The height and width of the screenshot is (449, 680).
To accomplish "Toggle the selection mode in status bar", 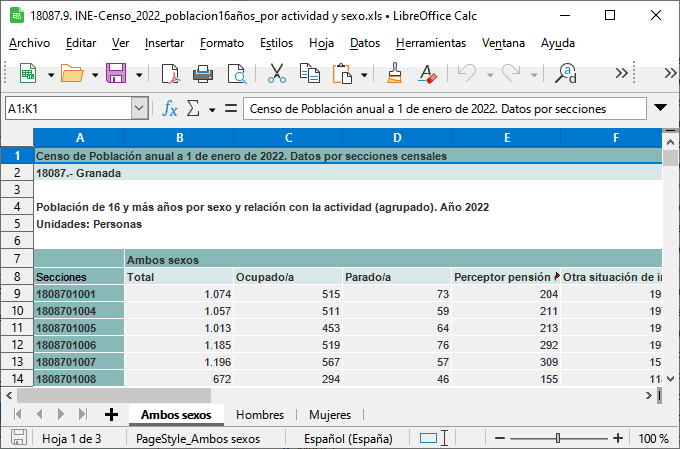I will (x=430, y=438).
